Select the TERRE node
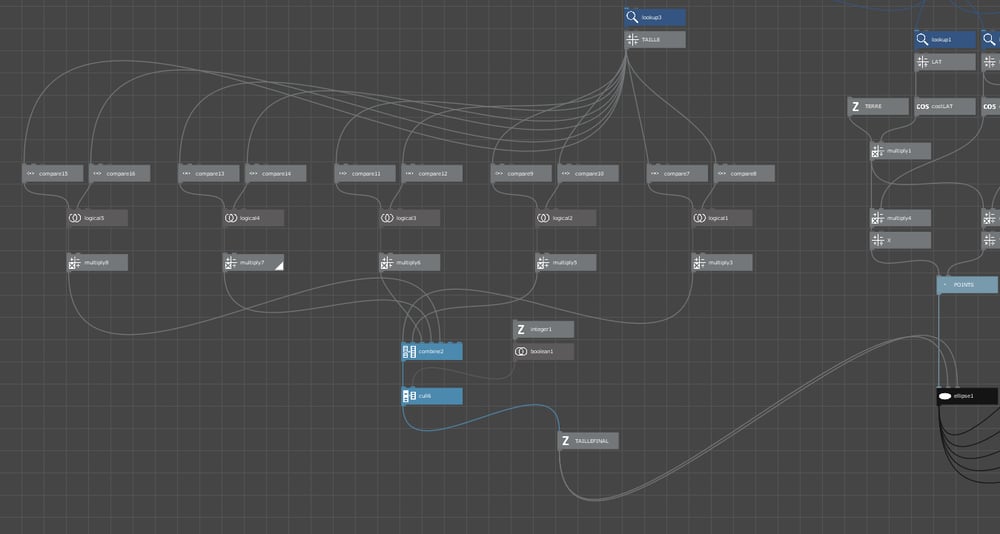Image resolution: width=1000 pixels, height=534 pixels. pyautogui.click(x=879, y=107)
